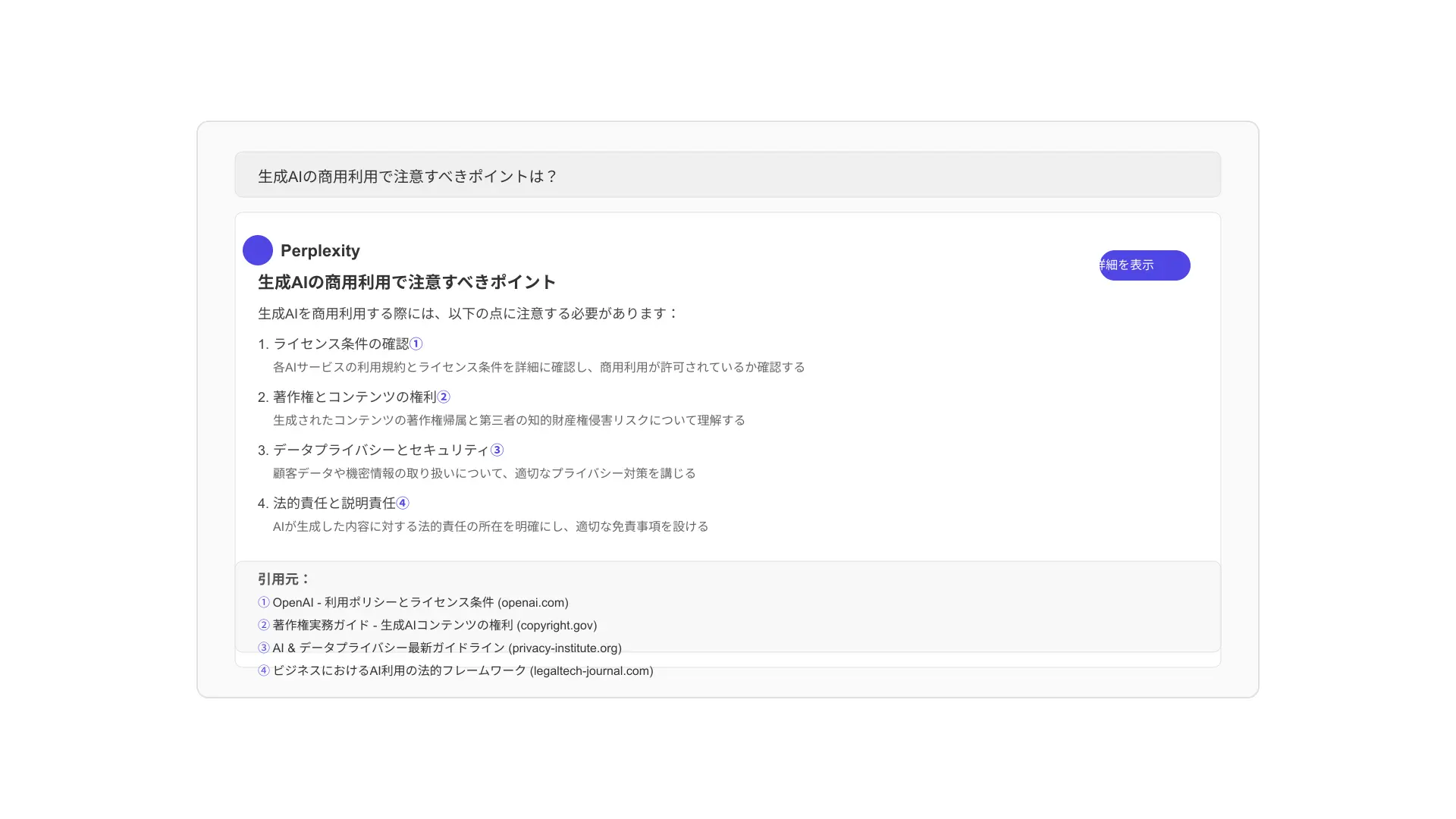Open the legaltech-journal.com source link

click(463, 671)
